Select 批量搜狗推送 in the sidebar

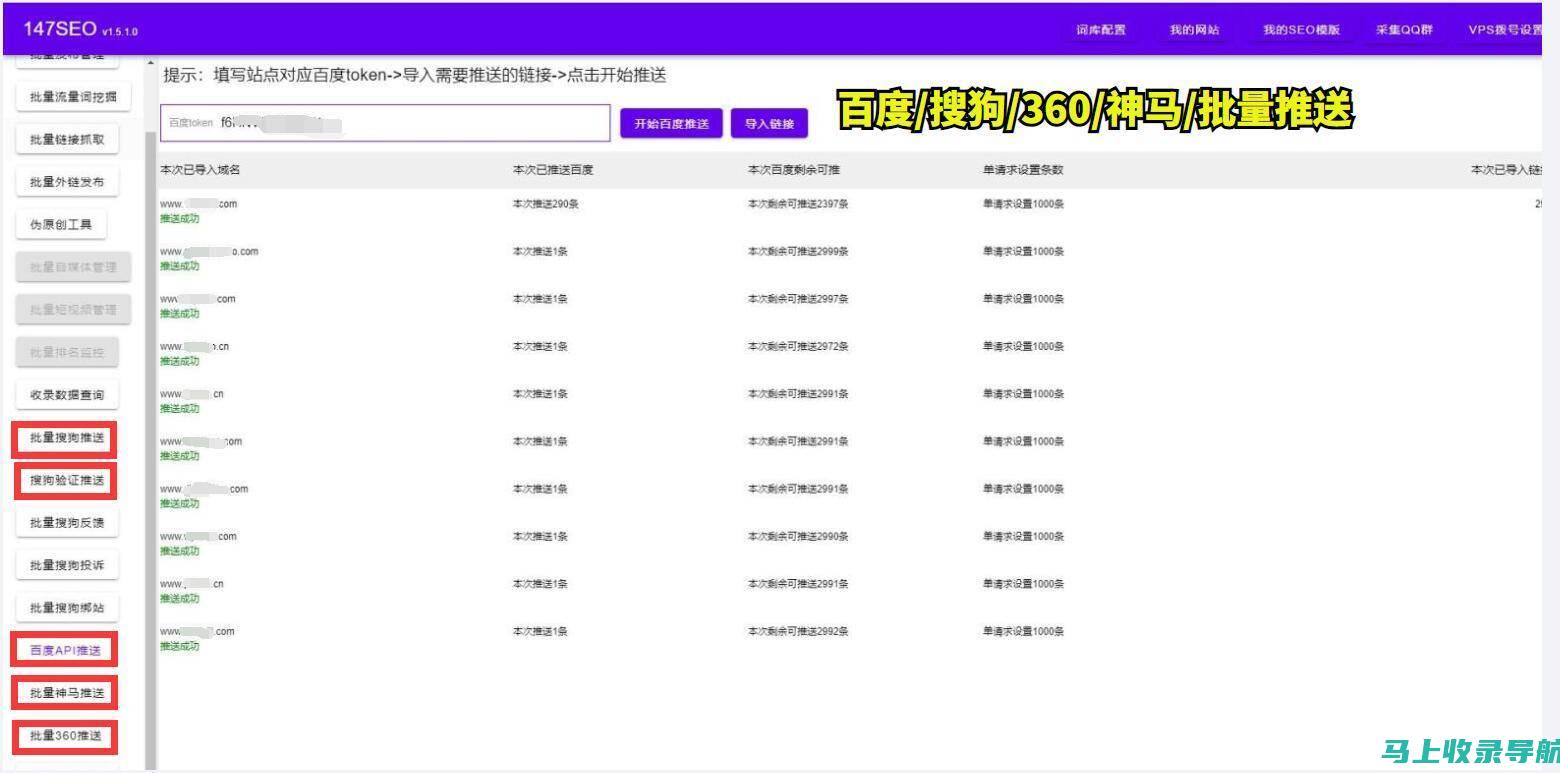coord(66,438)
